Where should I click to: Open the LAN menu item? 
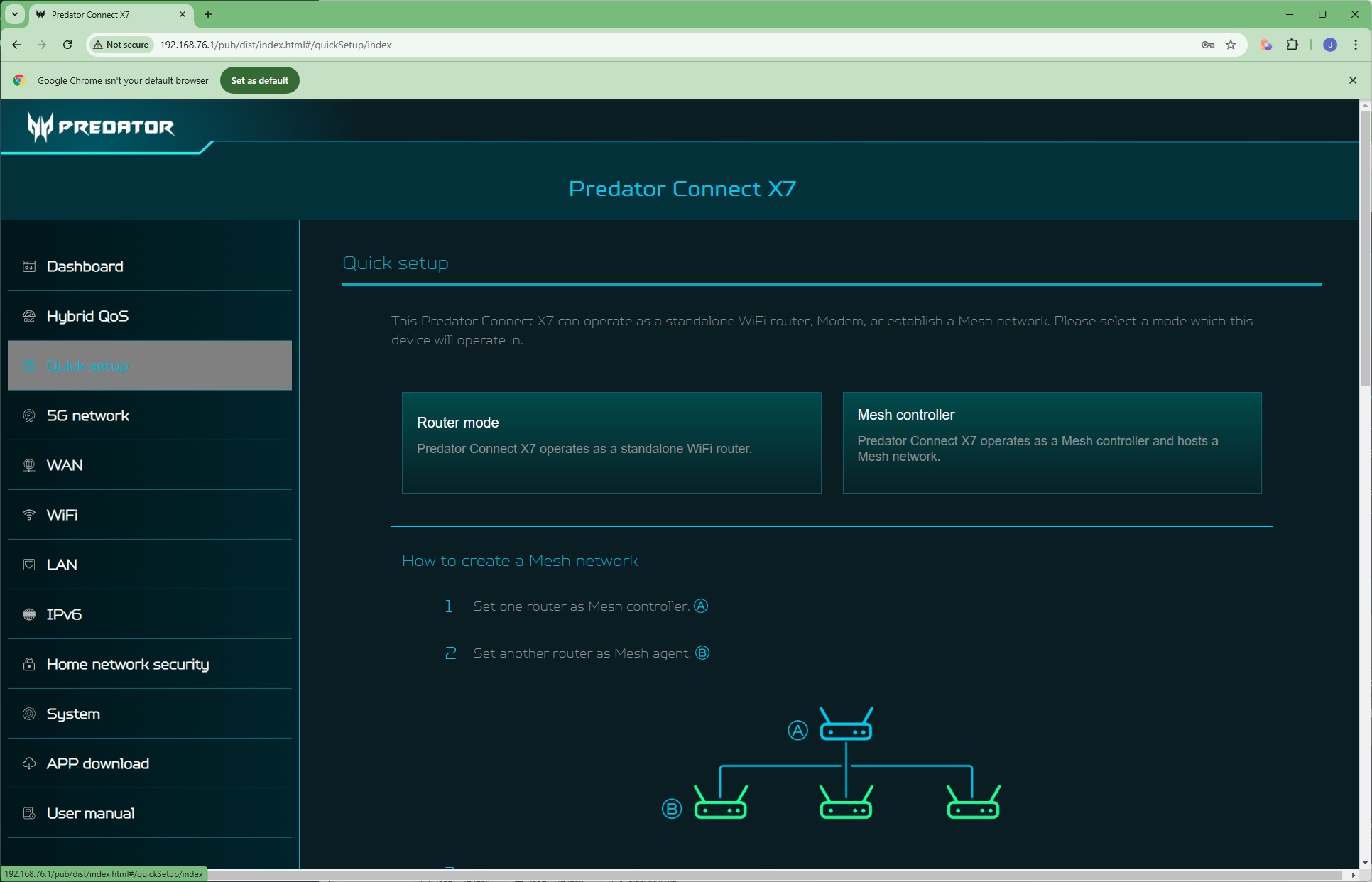(x=62, y=565)
